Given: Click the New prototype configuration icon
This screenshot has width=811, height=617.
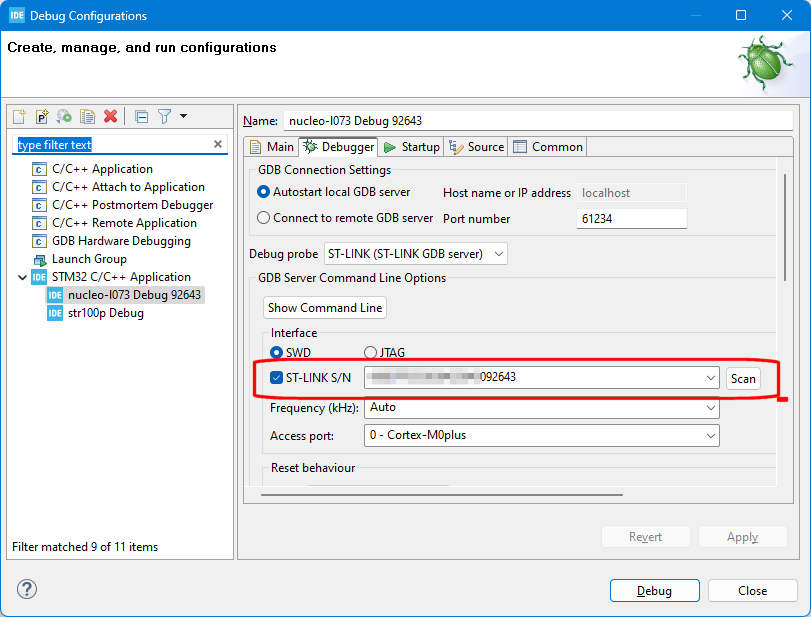Looking at the screenshot, I should [41, 116].
